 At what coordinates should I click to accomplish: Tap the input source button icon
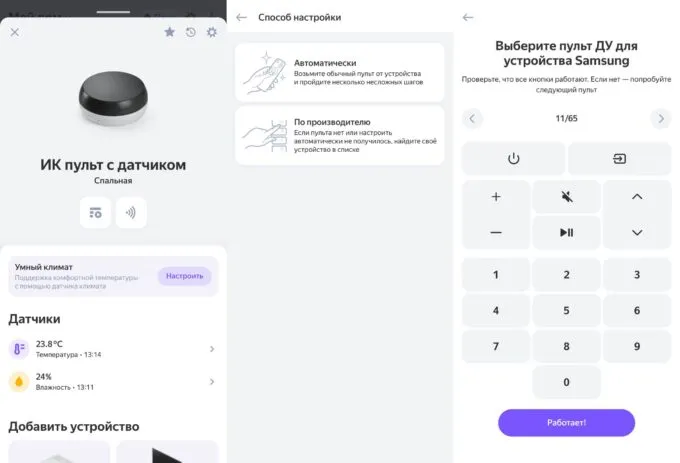619,159
